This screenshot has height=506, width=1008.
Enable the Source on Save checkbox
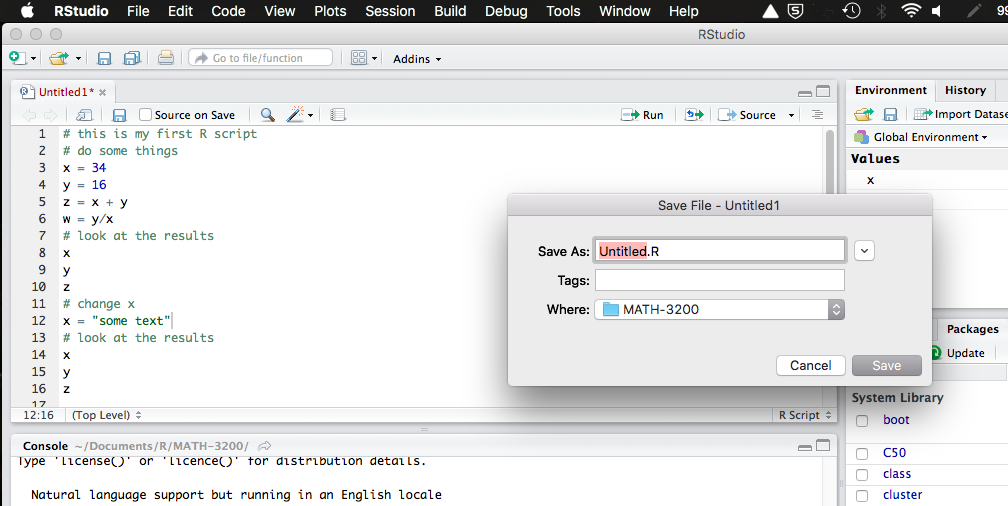(145, 114)
